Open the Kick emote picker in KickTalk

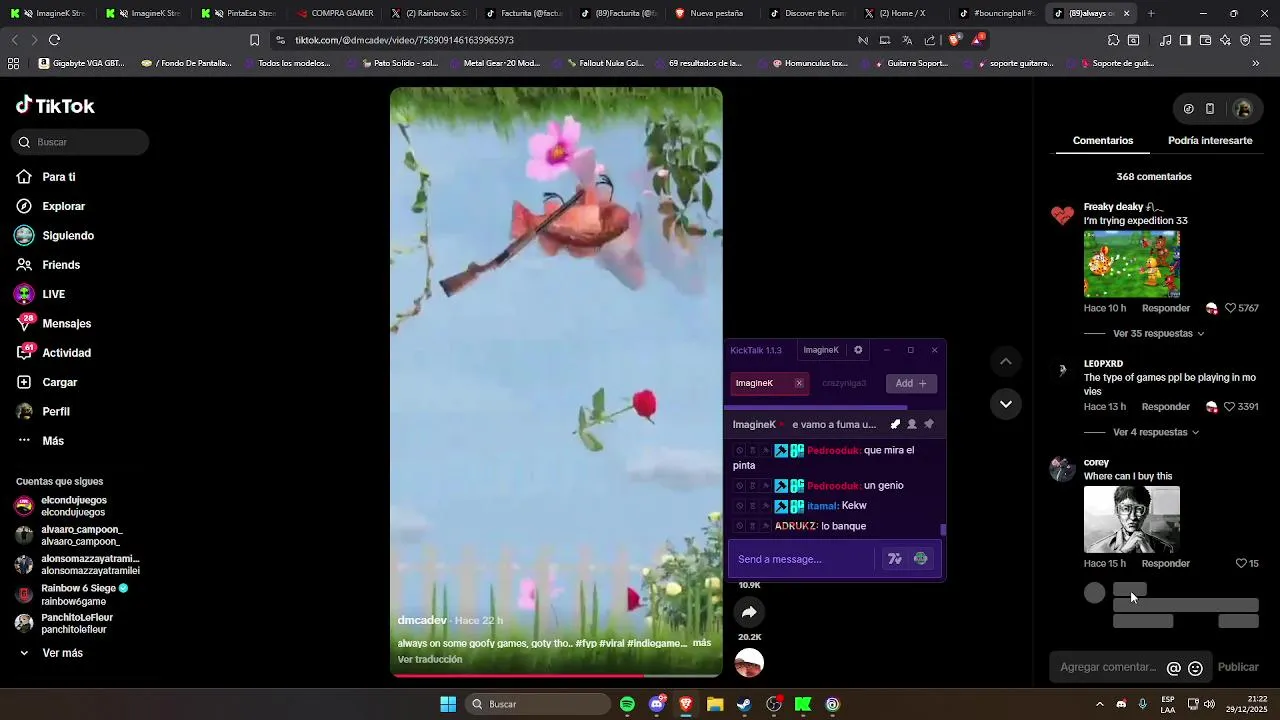921,559
